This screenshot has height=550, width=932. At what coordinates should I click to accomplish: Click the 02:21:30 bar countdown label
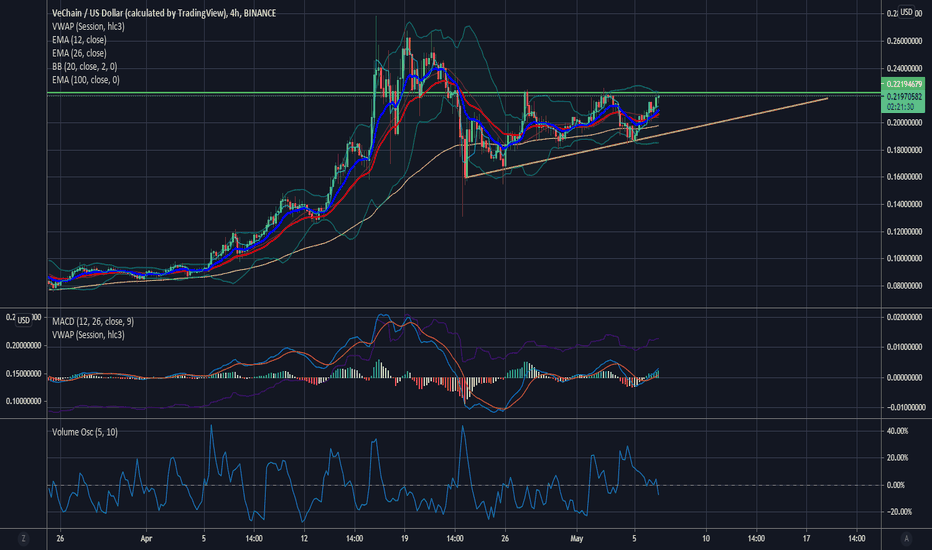(x=902, y=107)
